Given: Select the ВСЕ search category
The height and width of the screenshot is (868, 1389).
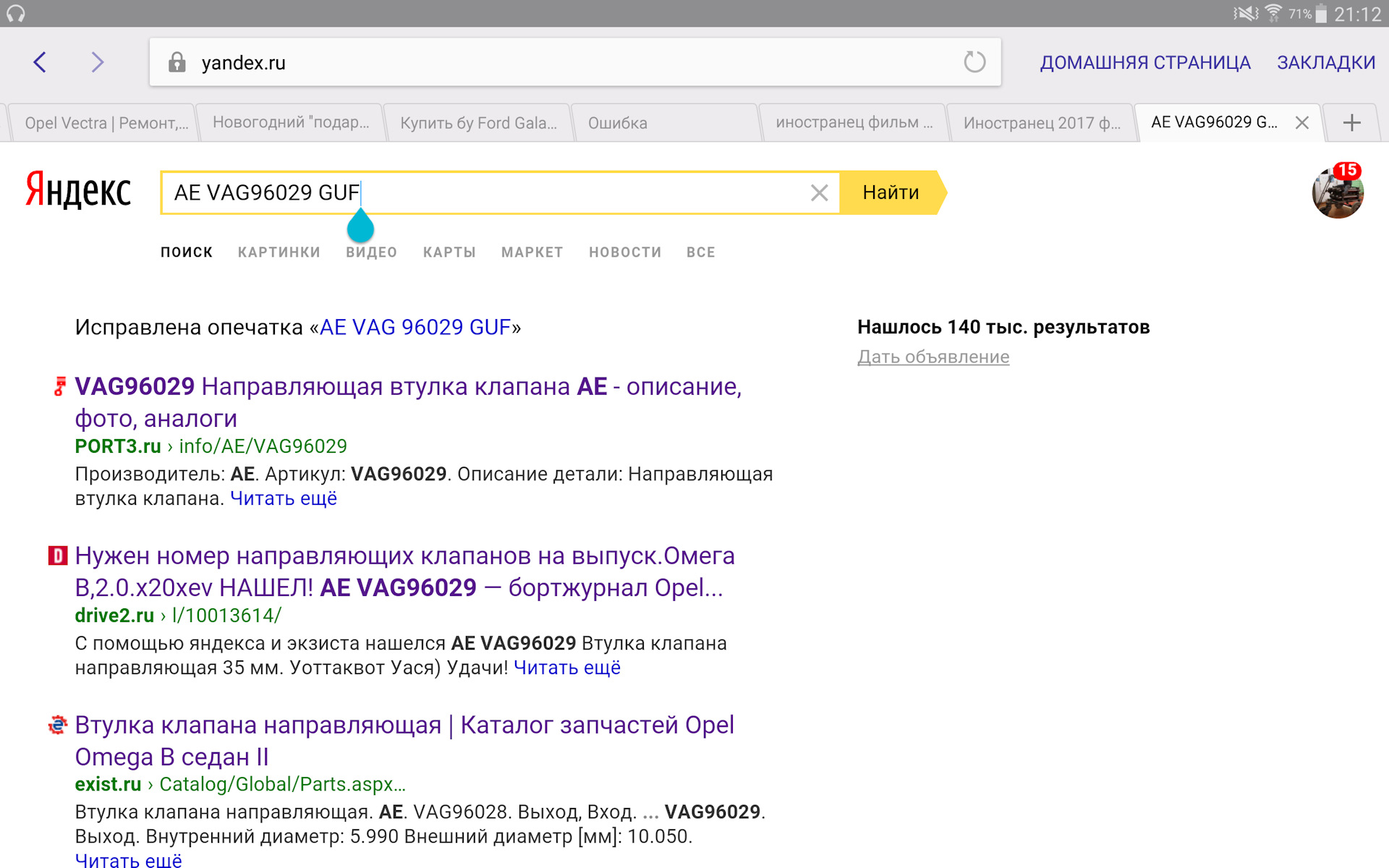Looking at the screenshot, I should click(701, 252).
